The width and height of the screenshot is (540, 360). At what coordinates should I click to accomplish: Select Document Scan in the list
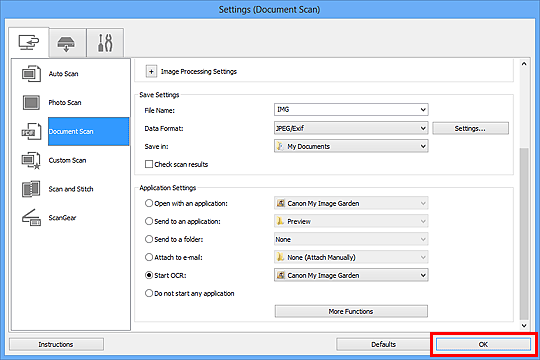[89, 131]
